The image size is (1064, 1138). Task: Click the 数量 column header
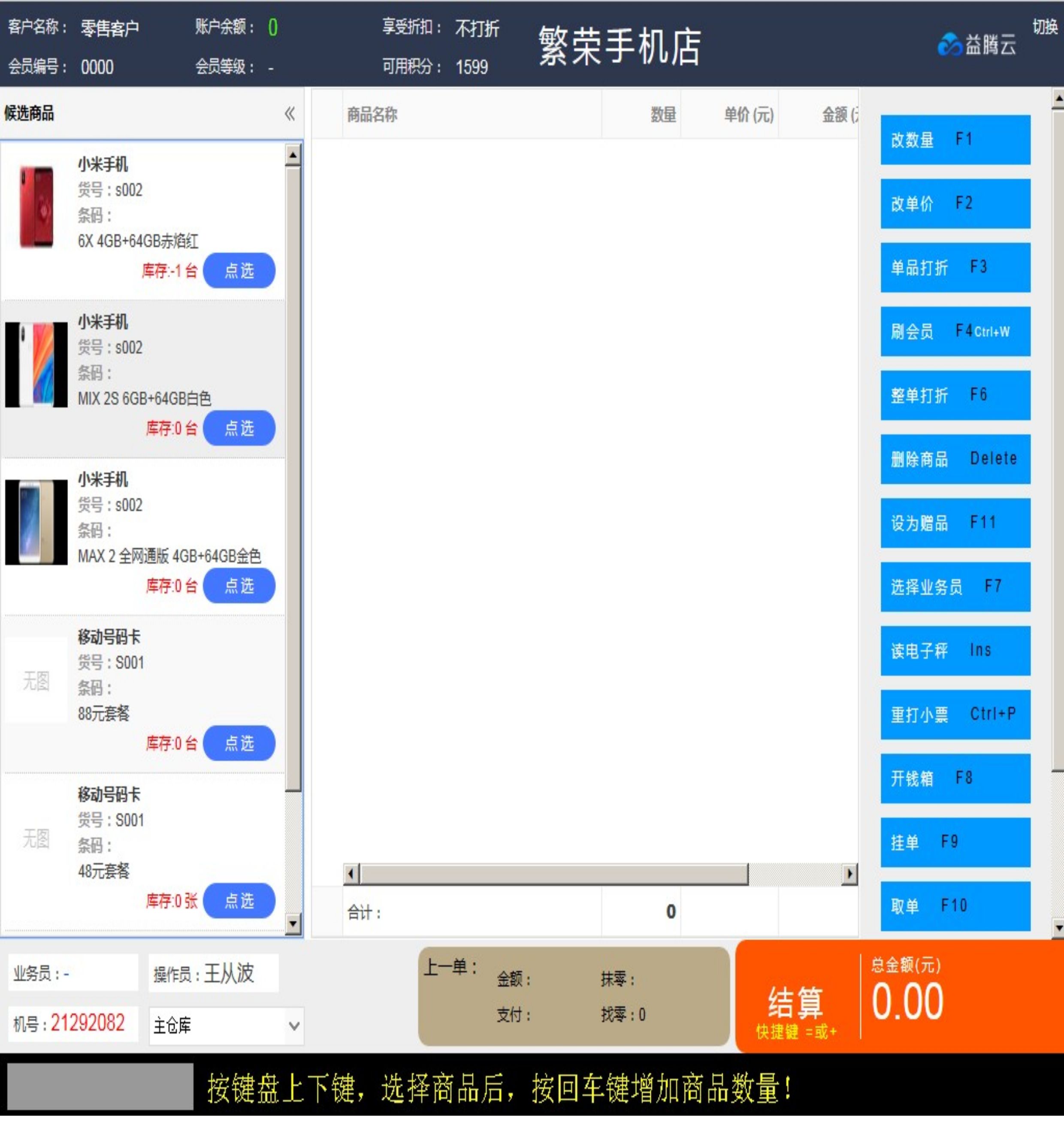[641, 115]
